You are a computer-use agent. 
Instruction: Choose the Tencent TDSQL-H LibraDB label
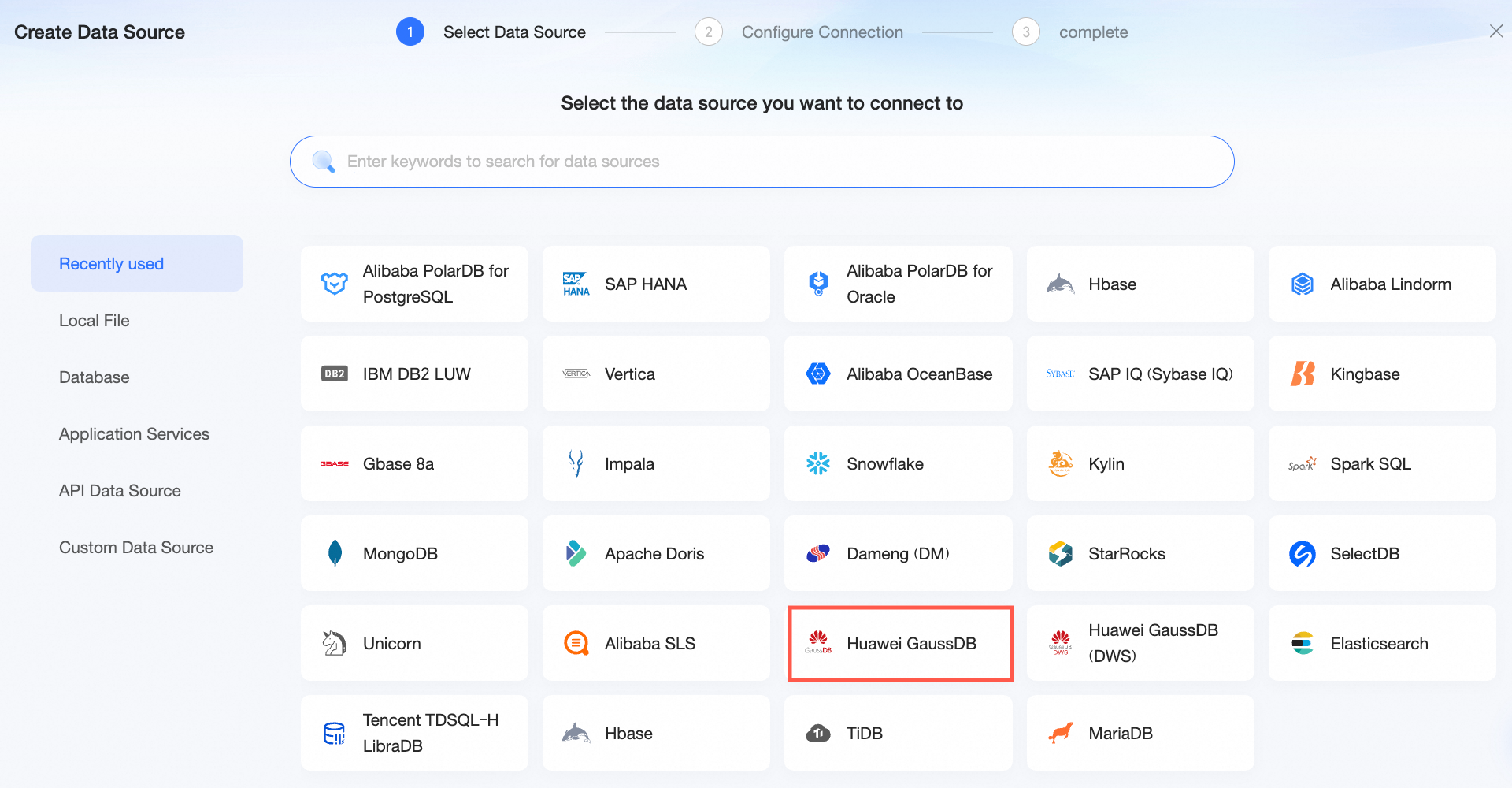431,732
